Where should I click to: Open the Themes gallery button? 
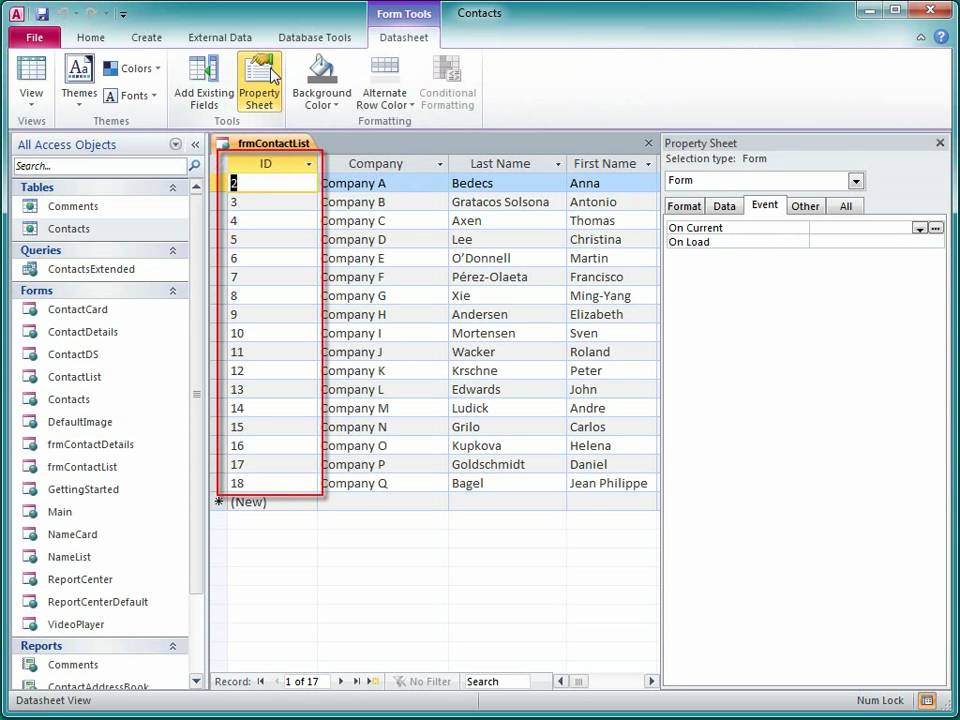[x=79, y=83]
